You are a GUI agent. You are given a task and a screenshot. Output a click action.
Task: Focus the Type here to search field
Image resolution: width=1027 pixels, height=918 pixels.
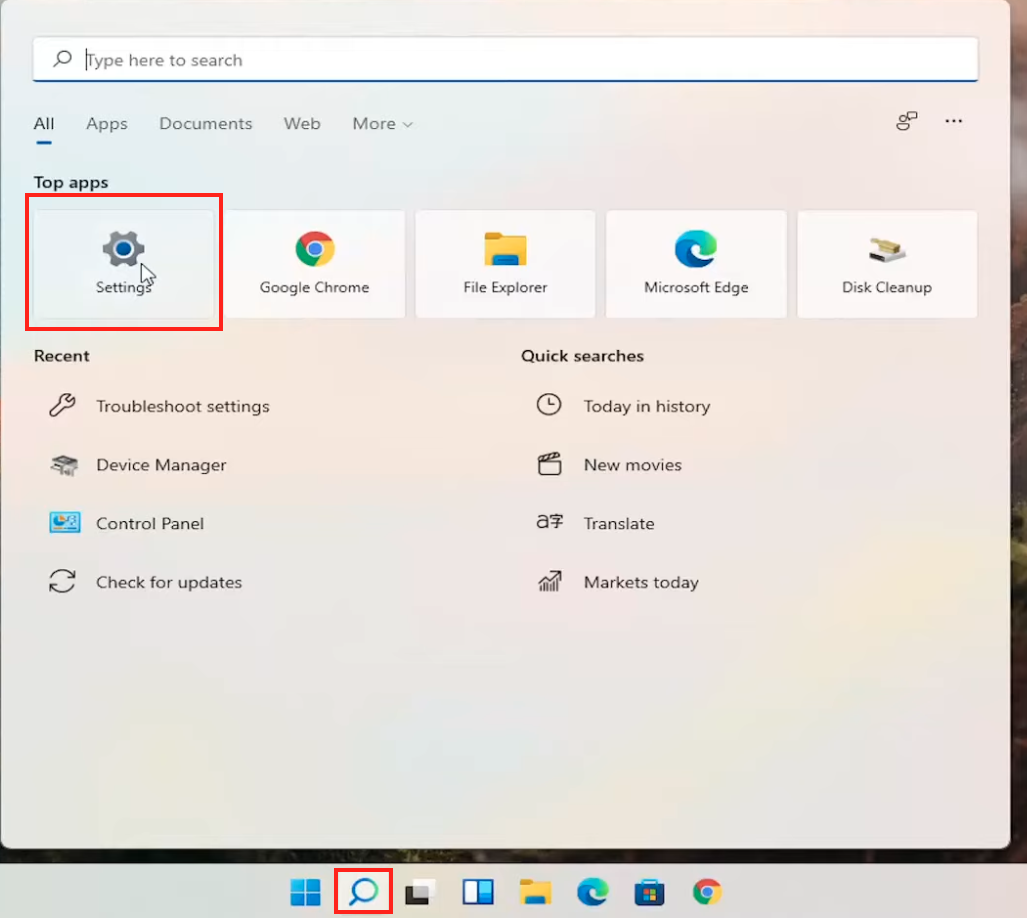505,60
